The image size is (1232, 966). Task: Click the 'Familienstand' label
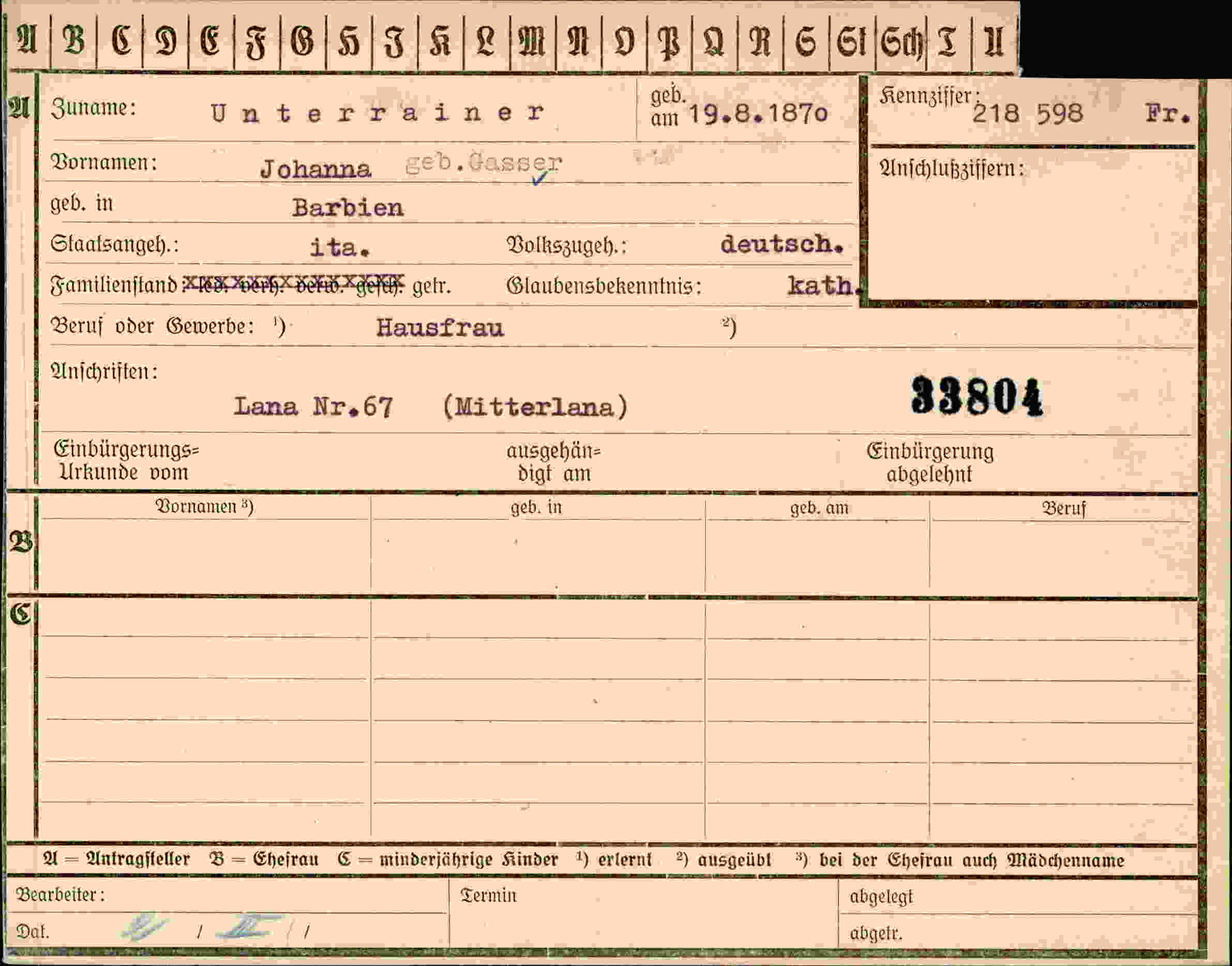[x=114, y=285]
